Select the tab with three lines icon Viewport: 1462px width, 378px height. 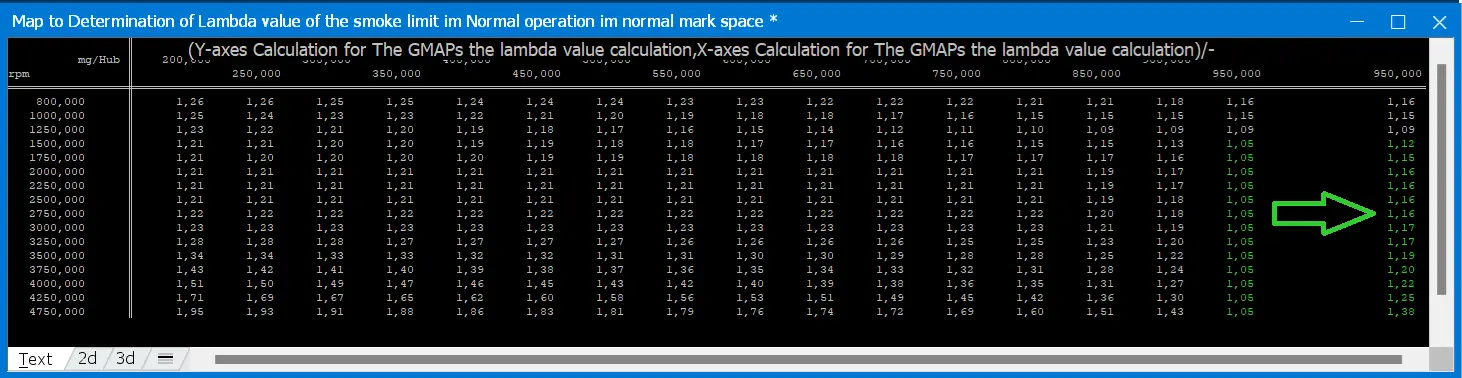point(166,358)
